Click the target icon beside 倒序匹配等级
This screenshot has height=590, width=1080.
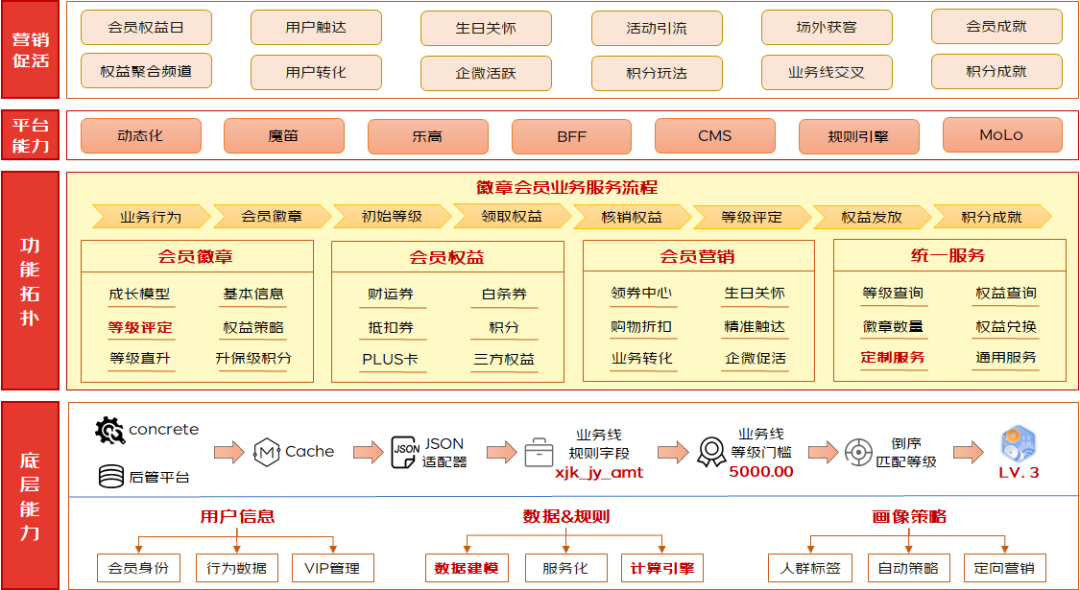858,452
